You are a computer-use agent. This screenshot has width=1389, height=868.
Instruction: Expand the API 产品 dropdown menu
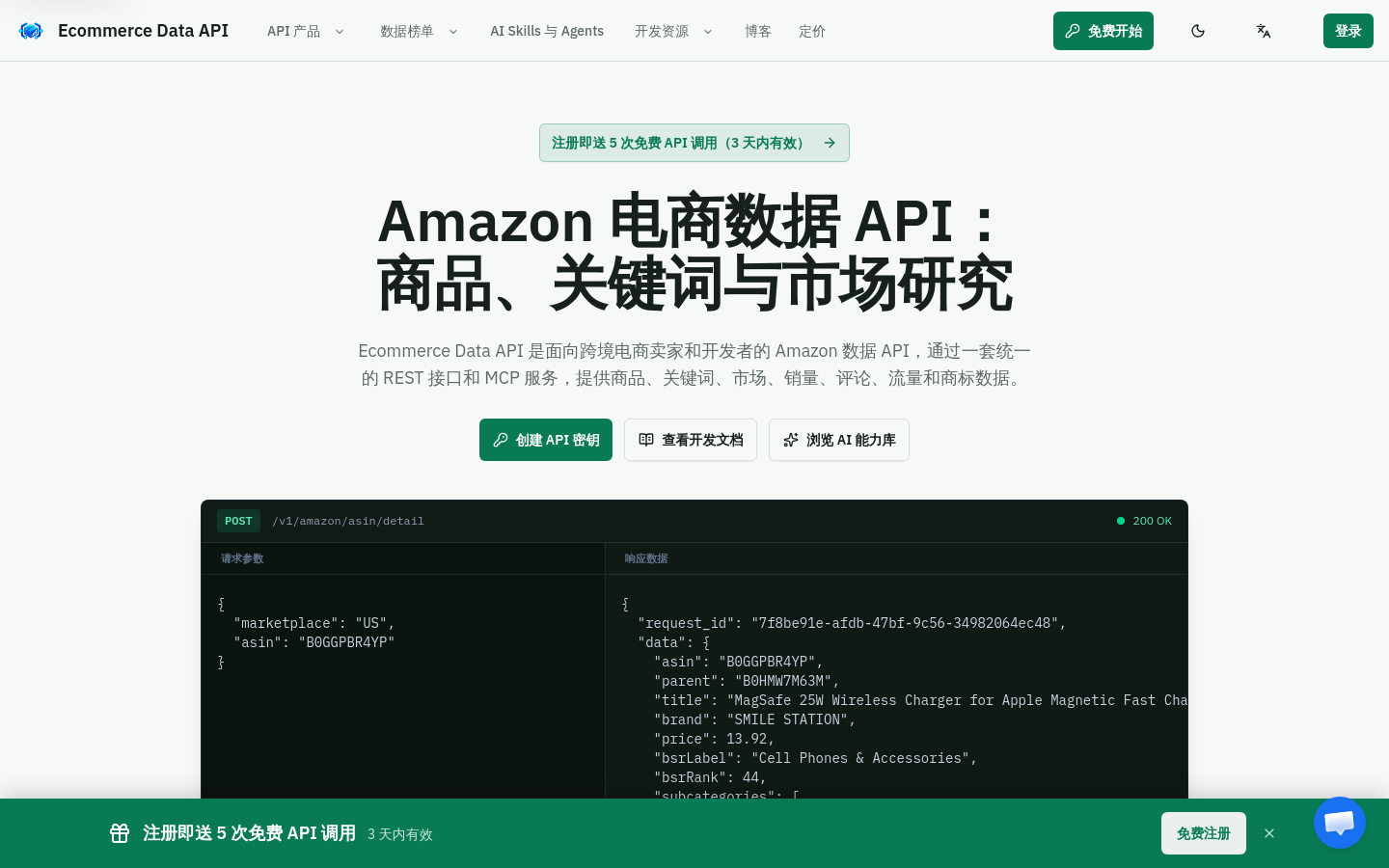point(306,31)
